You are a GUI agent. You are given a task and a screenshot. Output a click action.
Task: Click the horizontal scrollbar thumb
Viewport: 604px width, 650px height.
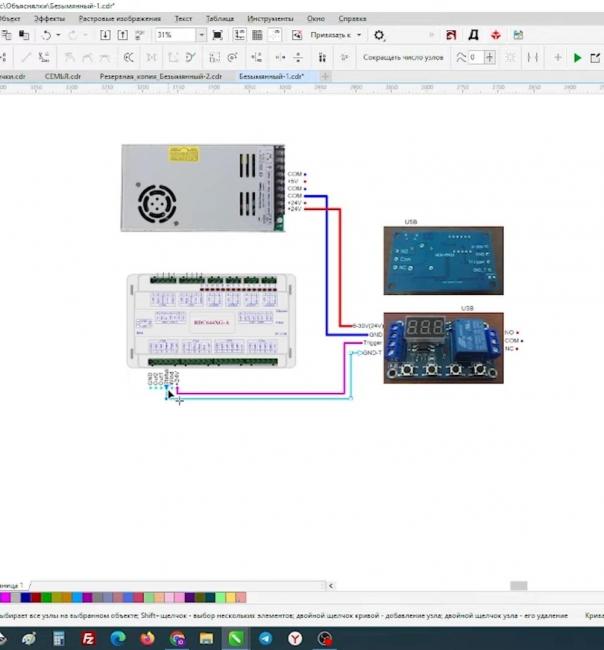coord(518,585)
